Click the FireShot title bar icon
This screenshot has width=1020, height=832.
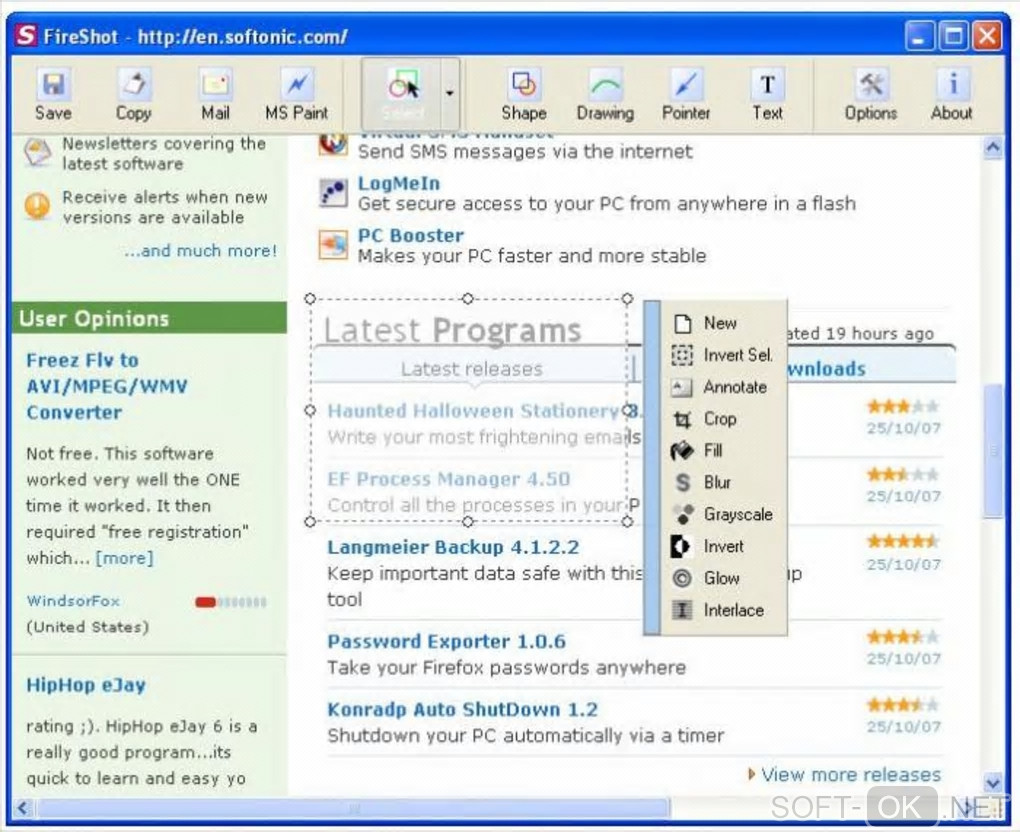(x=26, y=35)
